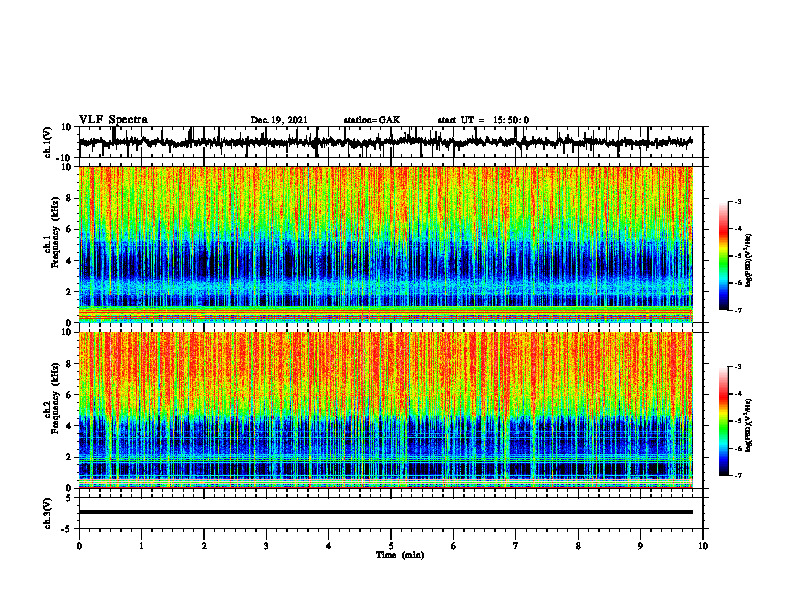
Task: Click the "-7" label on ch.2 color bar
Action: 737,475
